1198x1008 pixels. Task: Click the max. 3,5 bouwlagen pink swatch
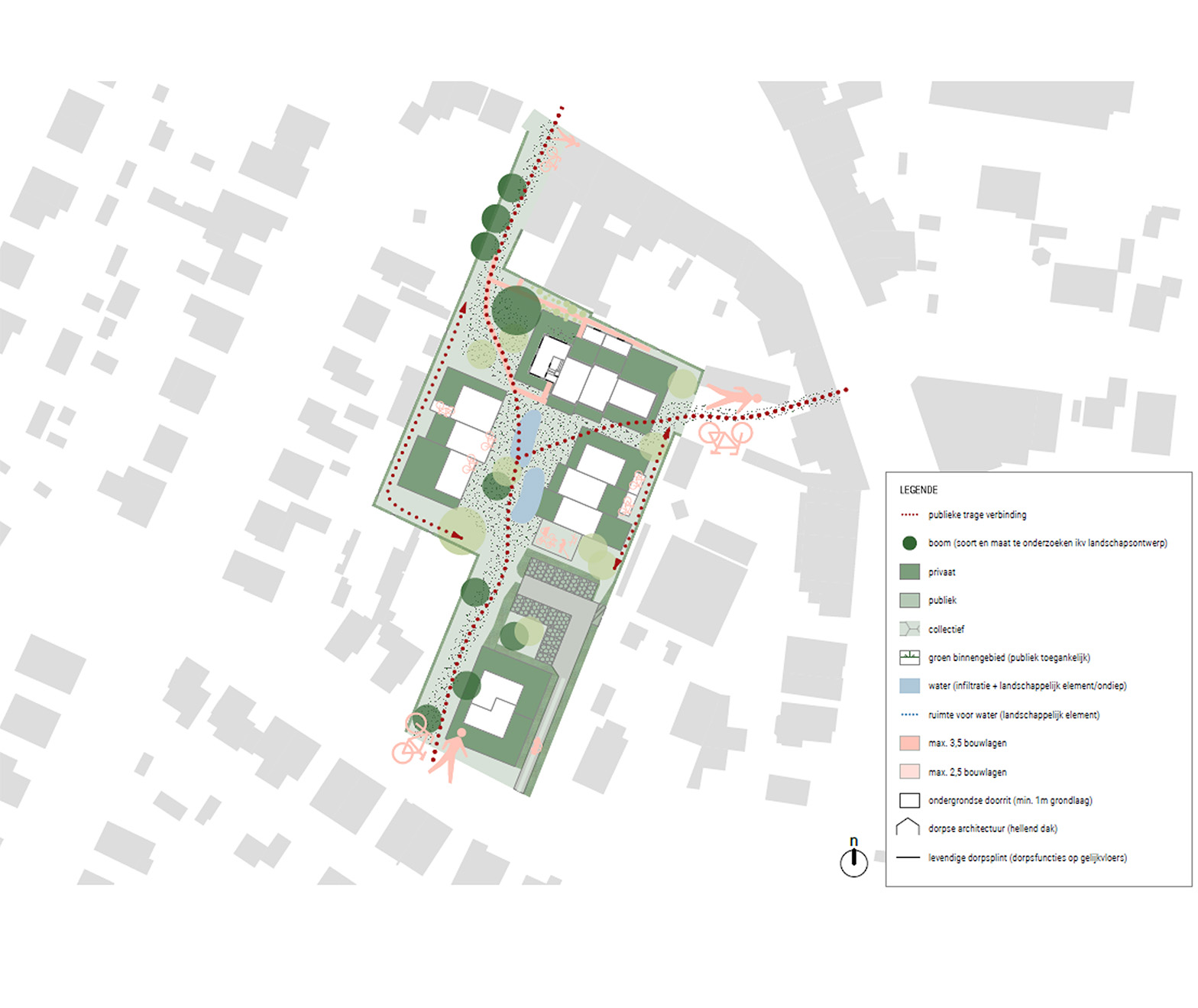click(909, 743)
